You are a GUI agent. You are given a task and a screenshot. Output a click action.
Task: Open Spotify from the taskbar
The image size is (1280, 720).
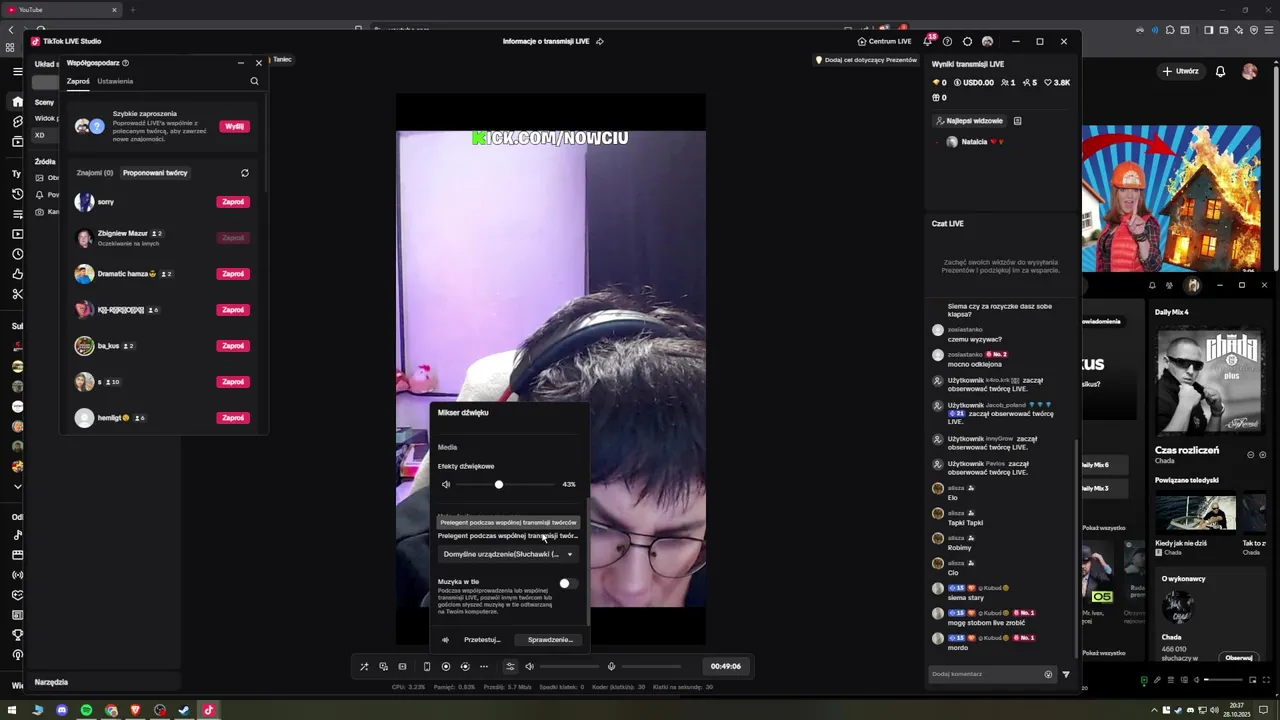tap(86, 710)
